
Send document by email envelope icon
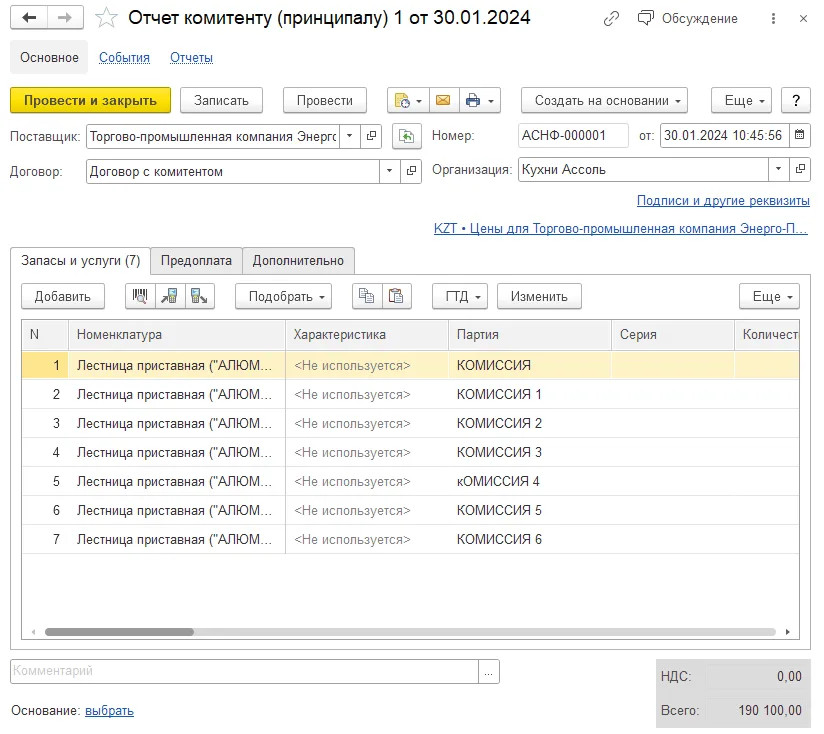tap(444, 100)
